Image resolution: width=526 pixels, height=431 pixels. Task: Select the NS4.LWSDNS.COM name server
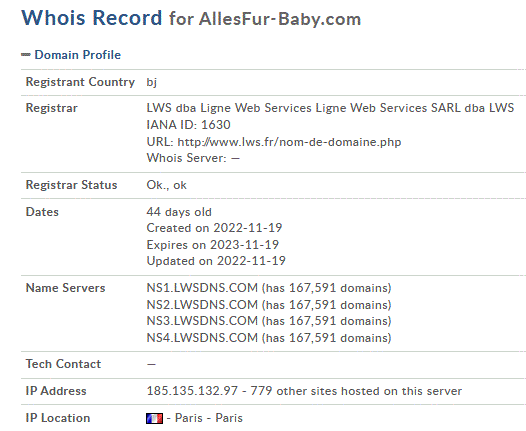pos(202,338)
